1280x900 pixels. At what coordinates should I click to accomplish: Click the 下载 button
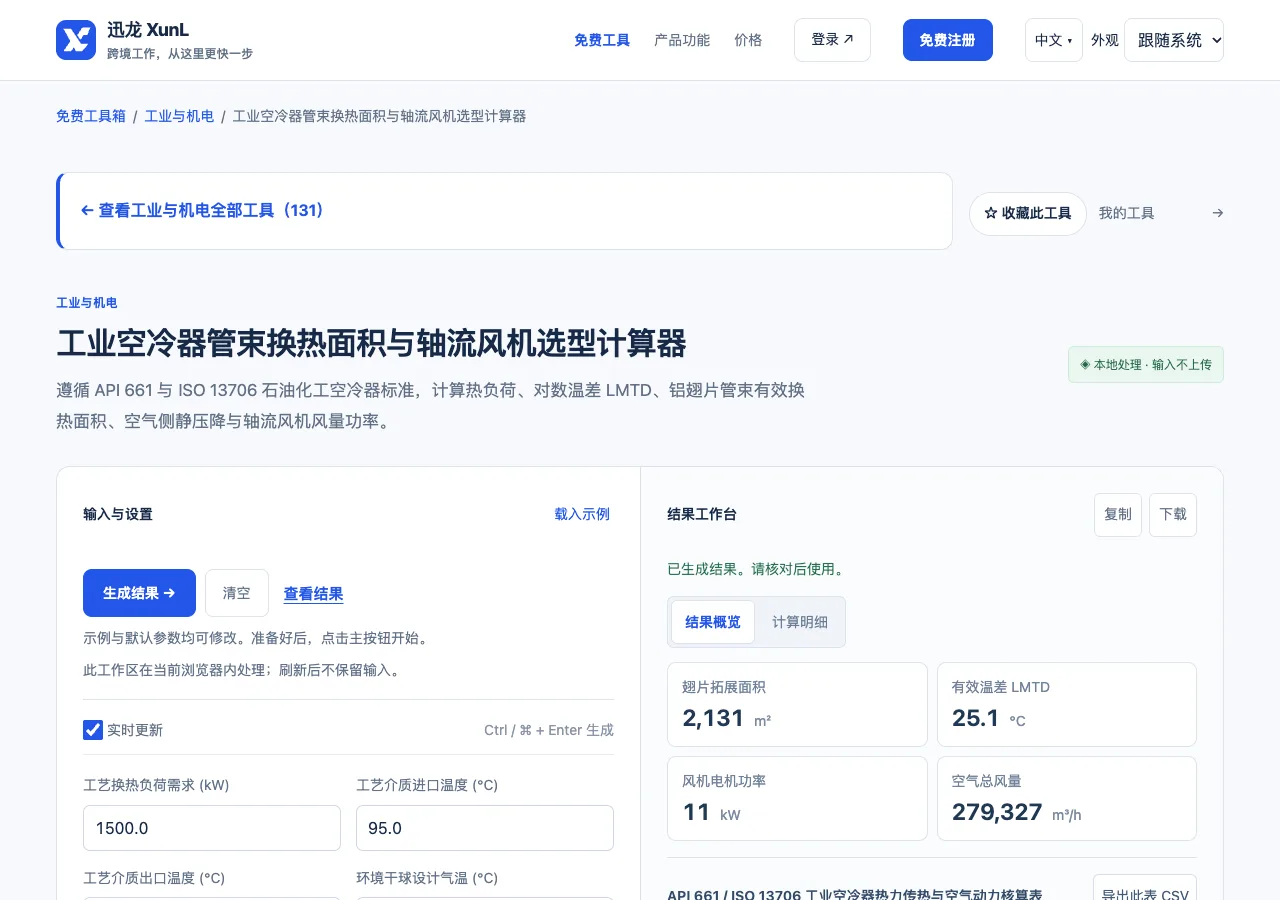pos(1173,514)
